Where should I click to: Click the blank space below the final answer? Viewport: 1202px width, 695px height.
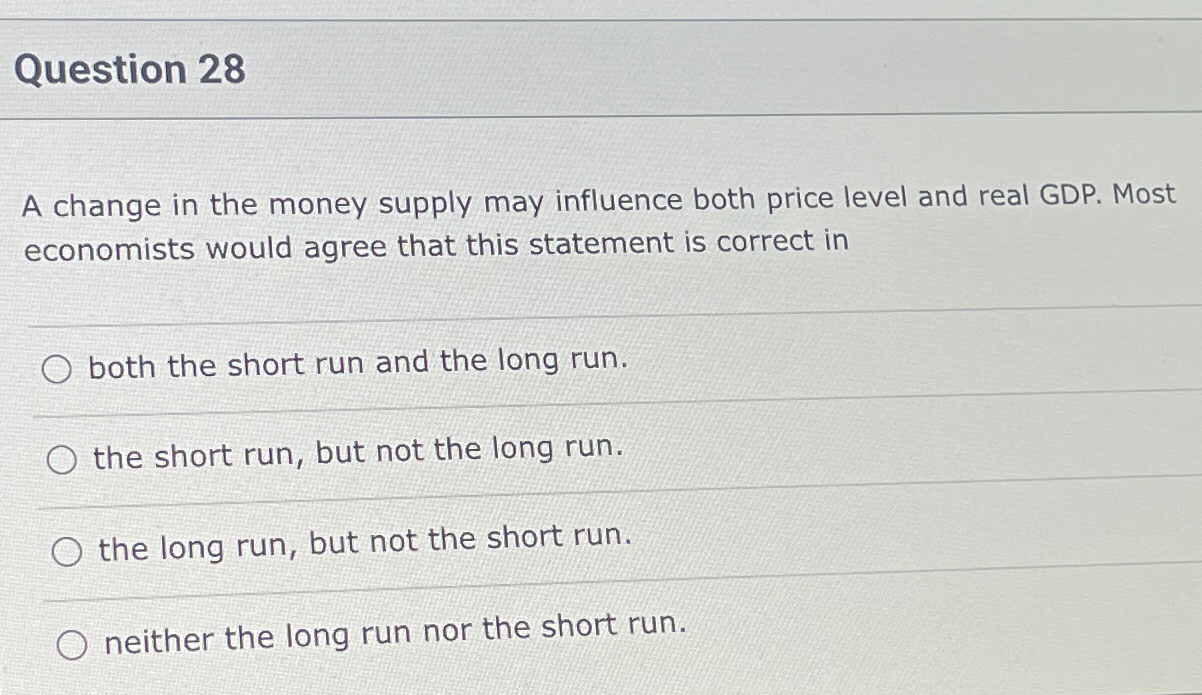click(600, 683)
